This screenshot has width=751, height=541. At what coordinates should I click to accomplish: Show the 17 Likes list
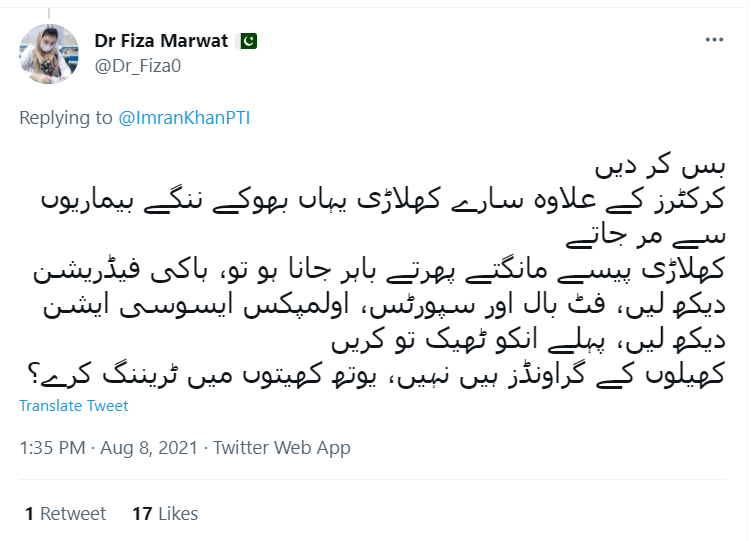(x=165, y=514)
